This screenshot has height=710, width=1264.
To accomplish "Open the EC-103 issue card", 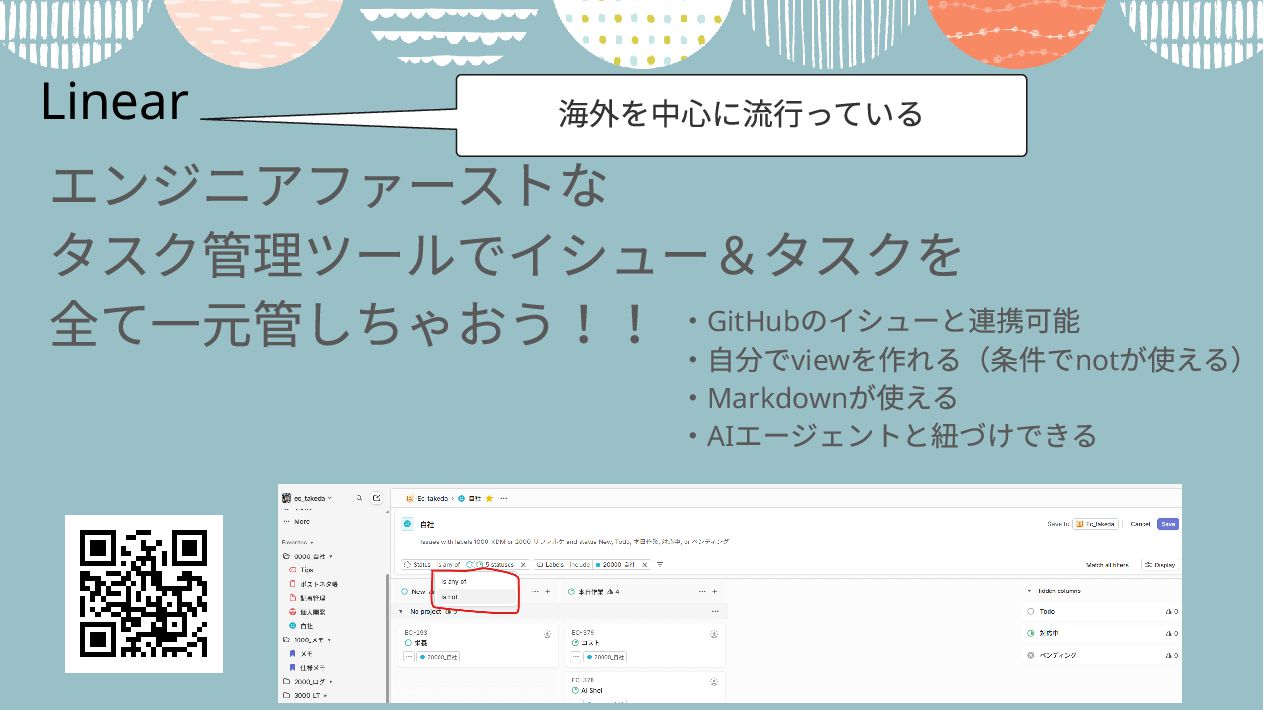I will click(478, 645).
